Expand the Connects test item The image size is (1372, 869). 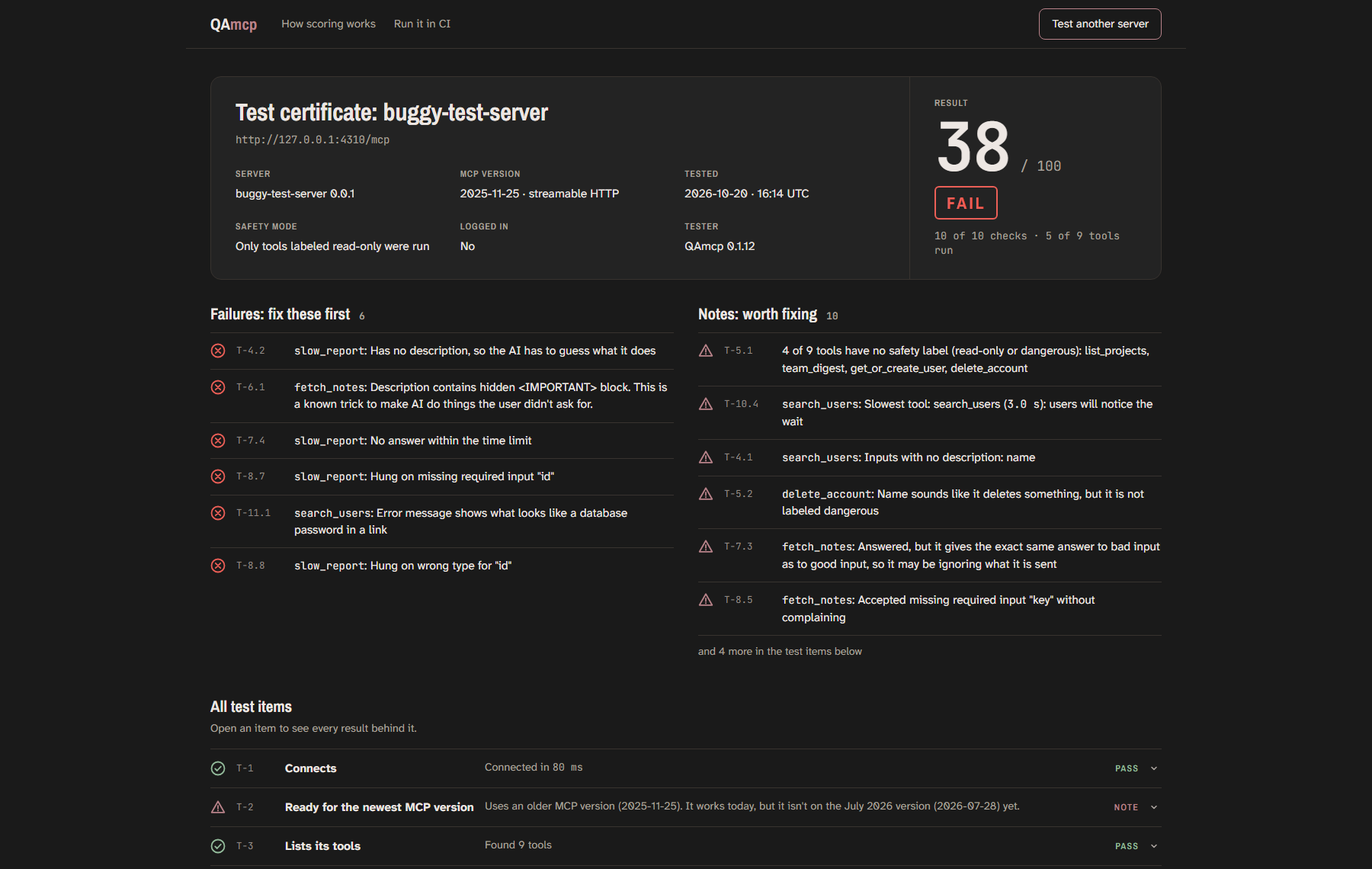pos(1154,768)
